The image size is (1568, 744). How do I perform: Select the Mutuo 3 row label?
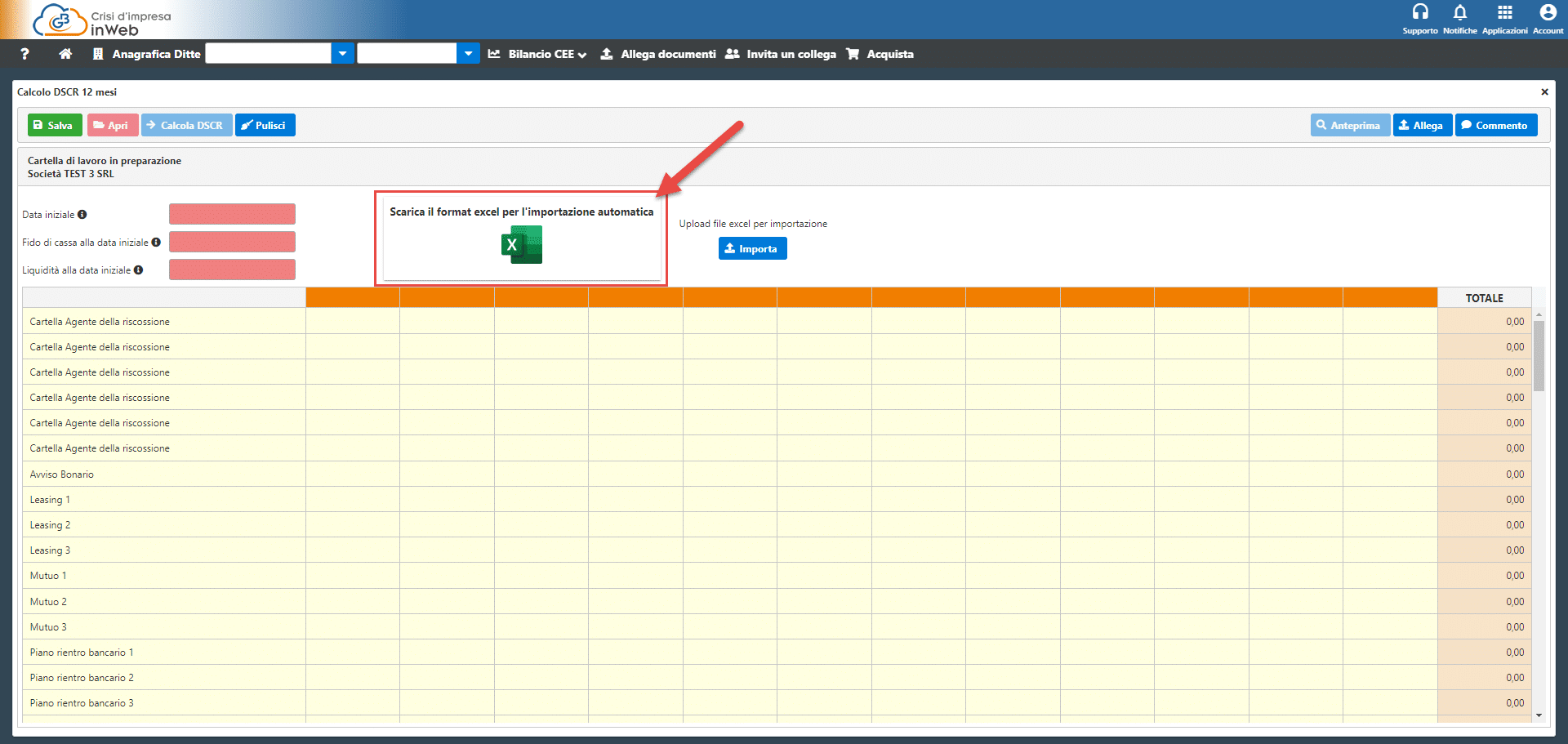tap(48, 627)
